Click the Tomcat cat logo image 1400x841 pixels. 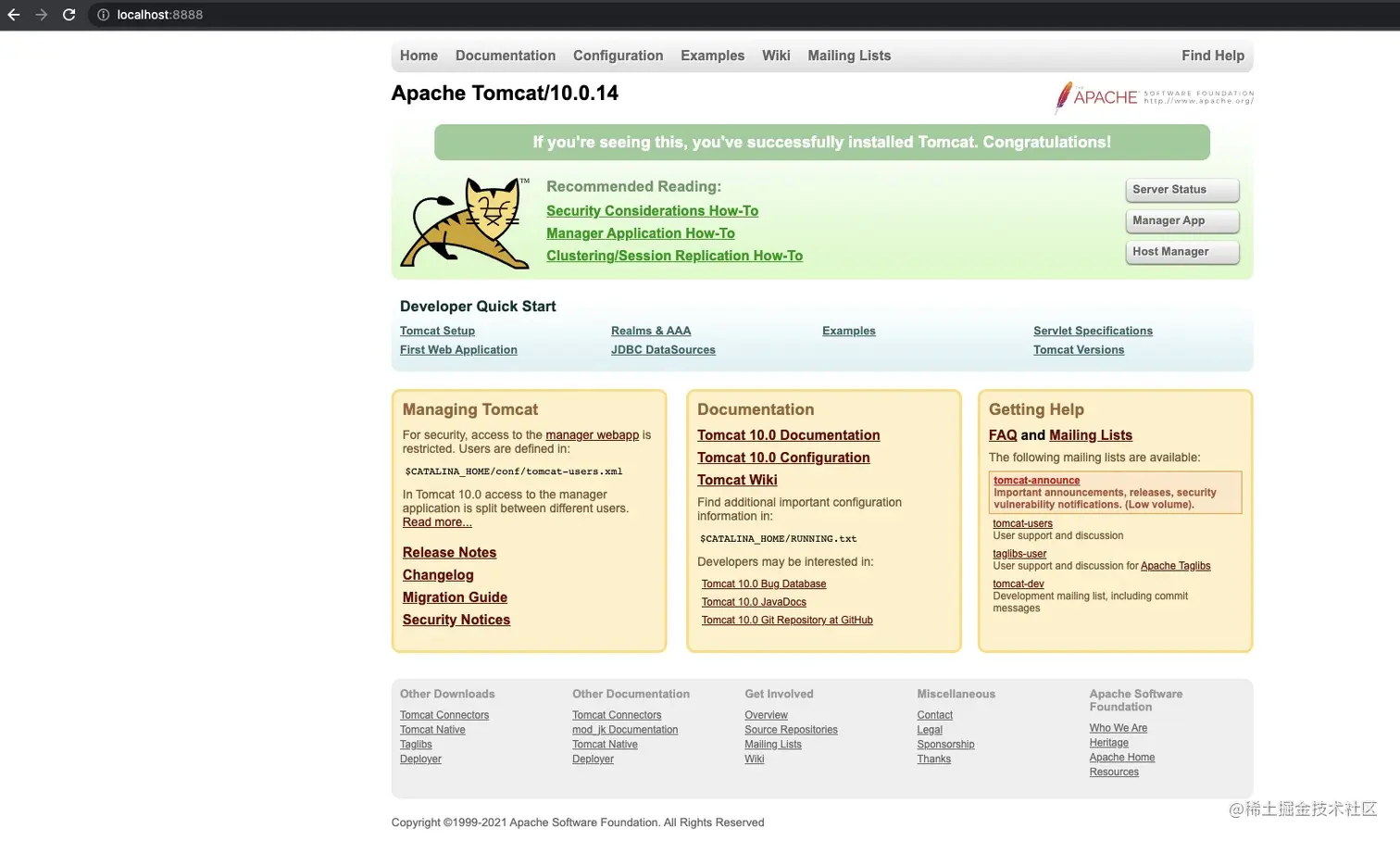(465, 223)
